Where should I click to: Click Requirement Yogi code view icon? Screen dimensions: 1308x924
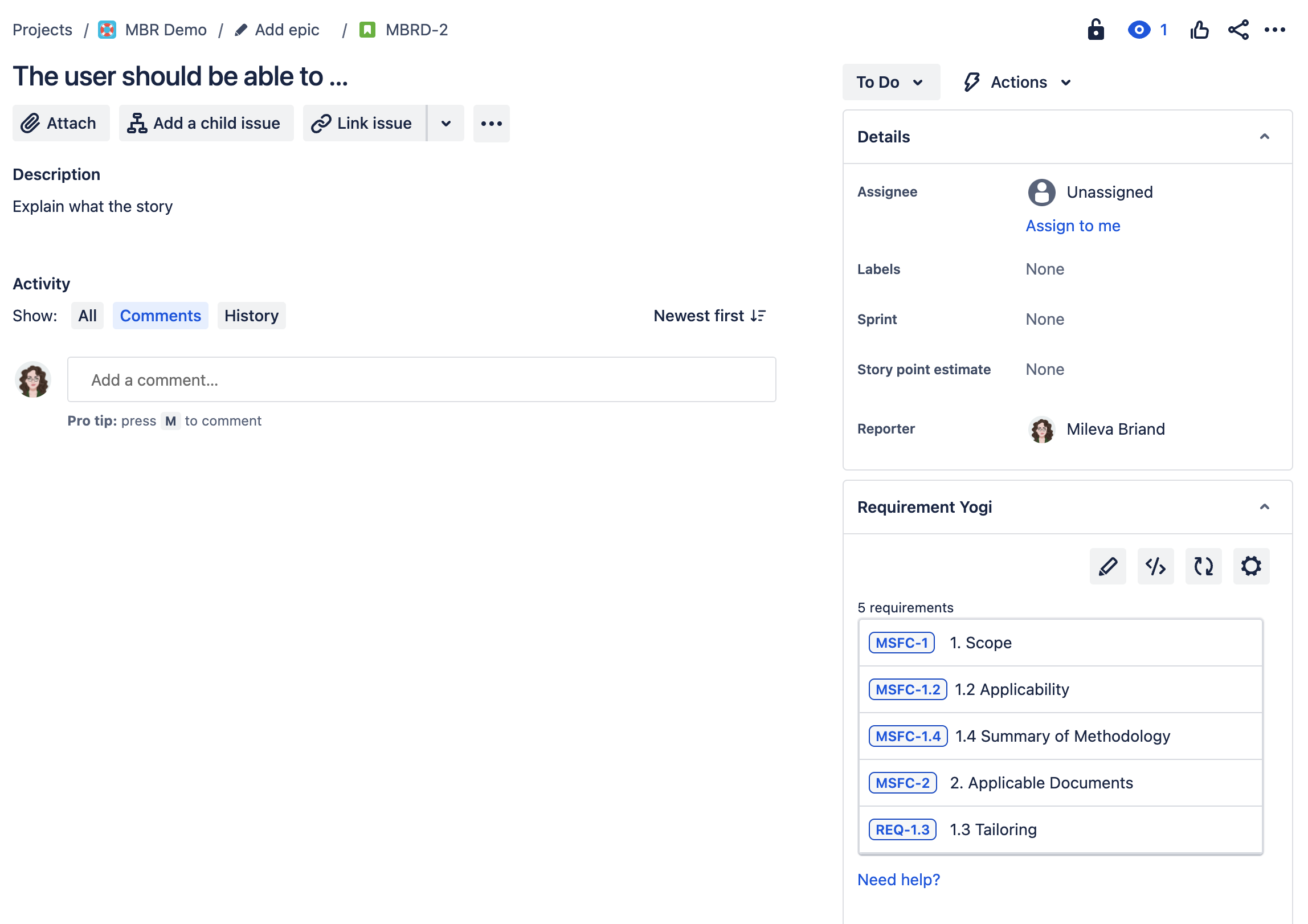click(1155, 566)
